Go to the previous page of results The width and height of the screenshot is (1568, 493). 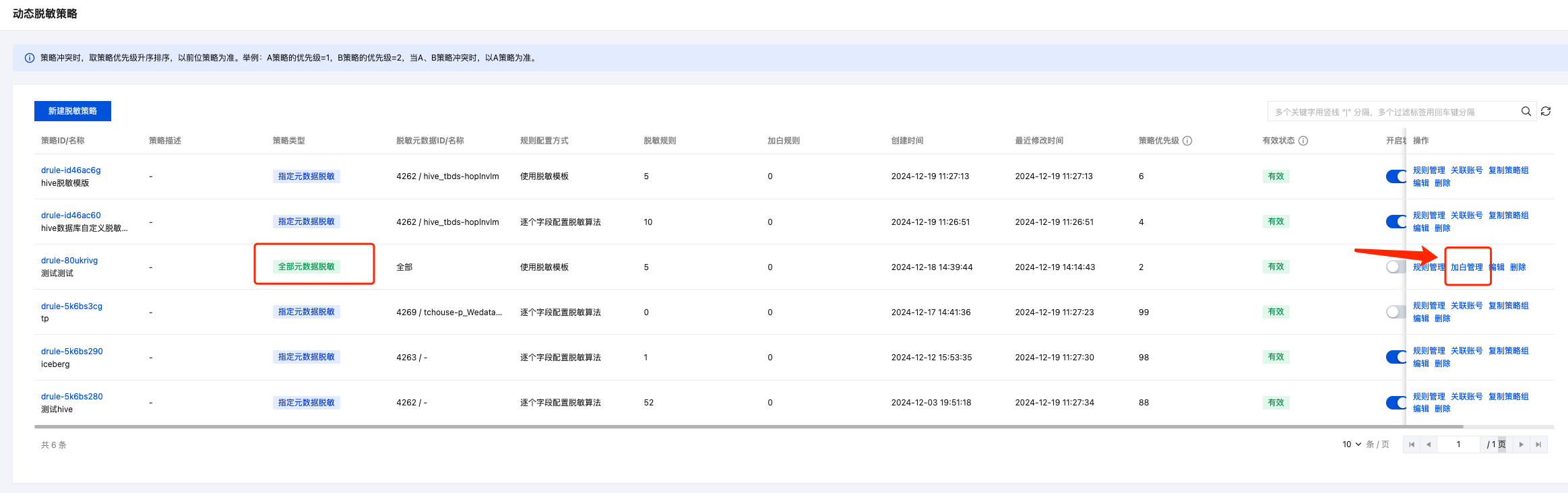point(1429,445)
